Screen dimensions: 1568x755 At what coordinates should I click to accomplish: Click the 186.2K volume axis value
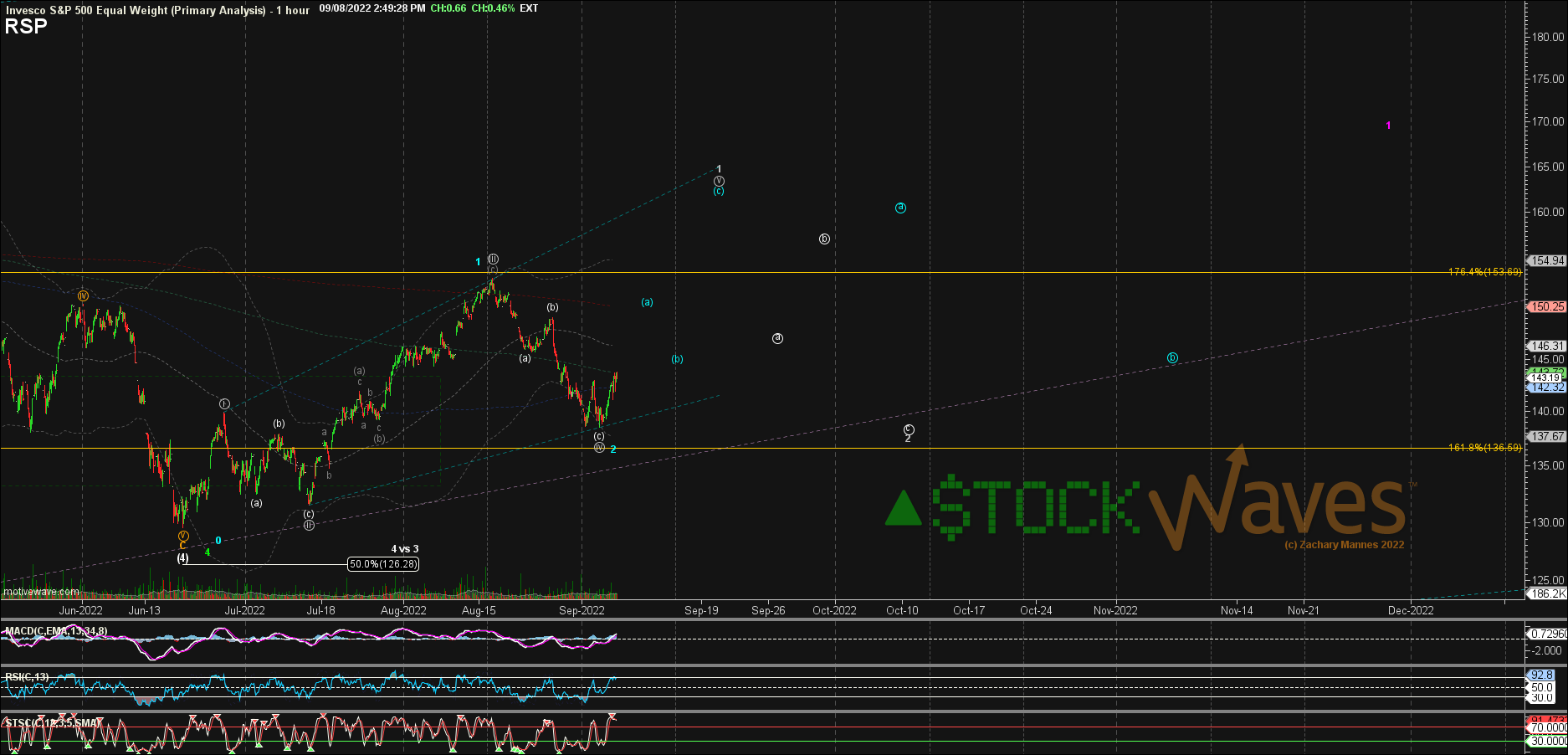click(1547, 593)
